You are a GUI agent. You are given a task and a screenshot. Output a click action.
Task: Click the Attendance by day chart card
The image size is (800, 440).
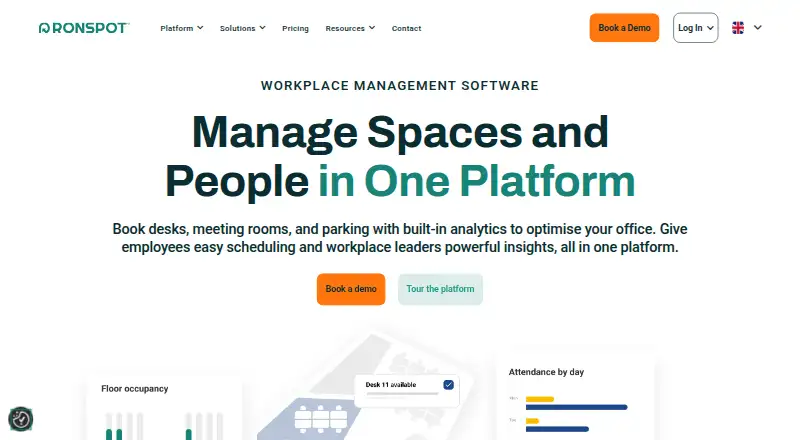[x=575, y=398]
